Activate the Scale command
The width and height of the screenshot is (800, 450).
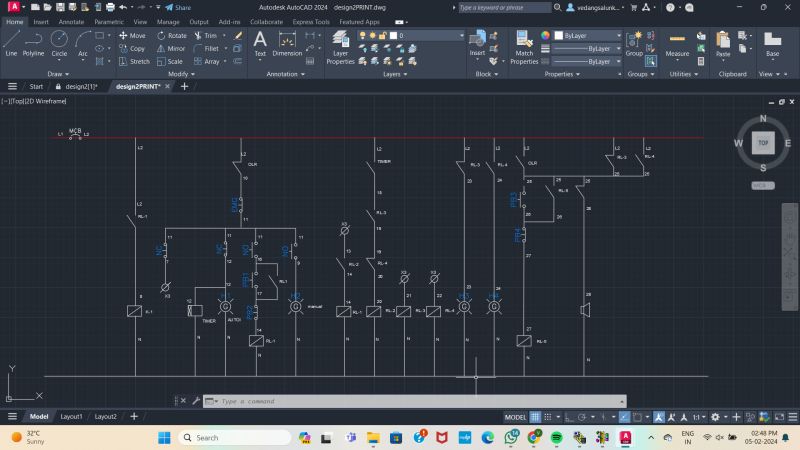[169, 61]
